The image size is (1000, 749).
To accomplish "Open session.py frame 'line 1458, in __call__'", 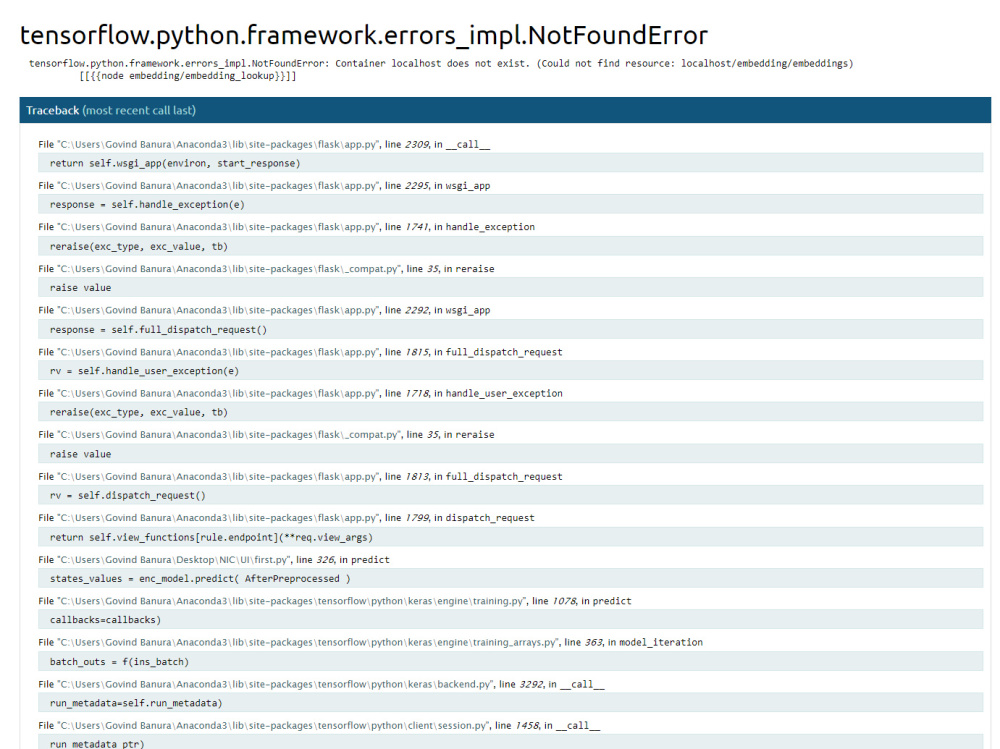I will (319, 725).
